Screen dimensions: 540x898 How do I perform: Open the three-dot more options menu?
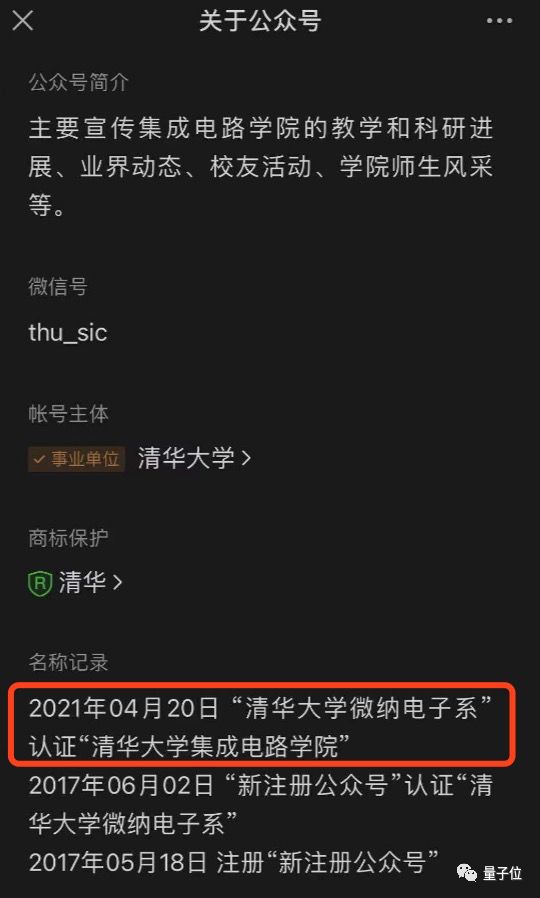tap(499, 21)
